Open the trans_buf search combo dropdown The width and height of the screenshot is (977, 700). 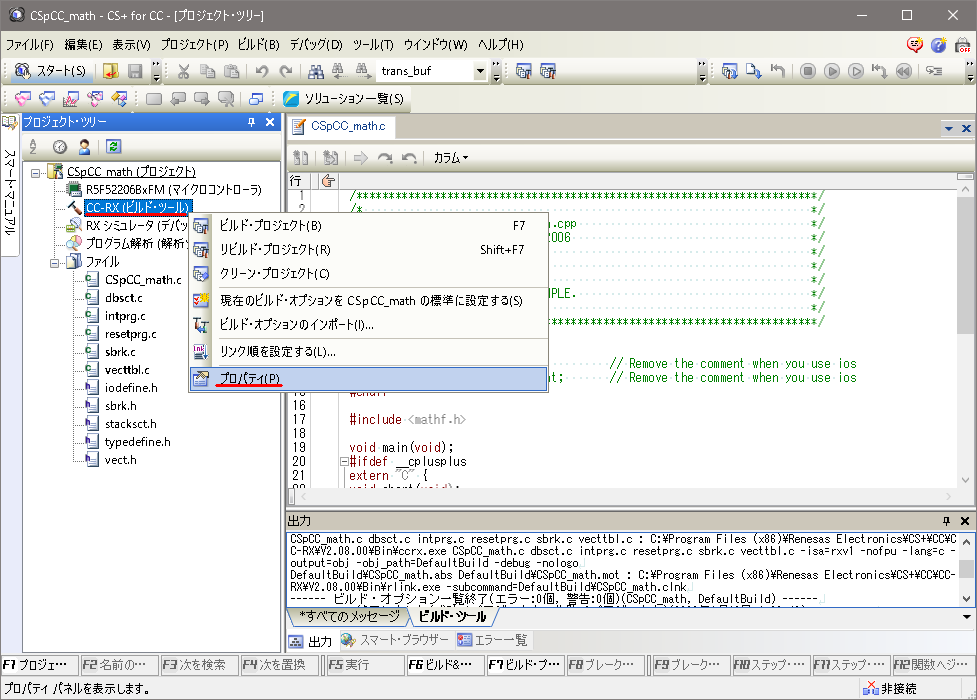(480, 71)
